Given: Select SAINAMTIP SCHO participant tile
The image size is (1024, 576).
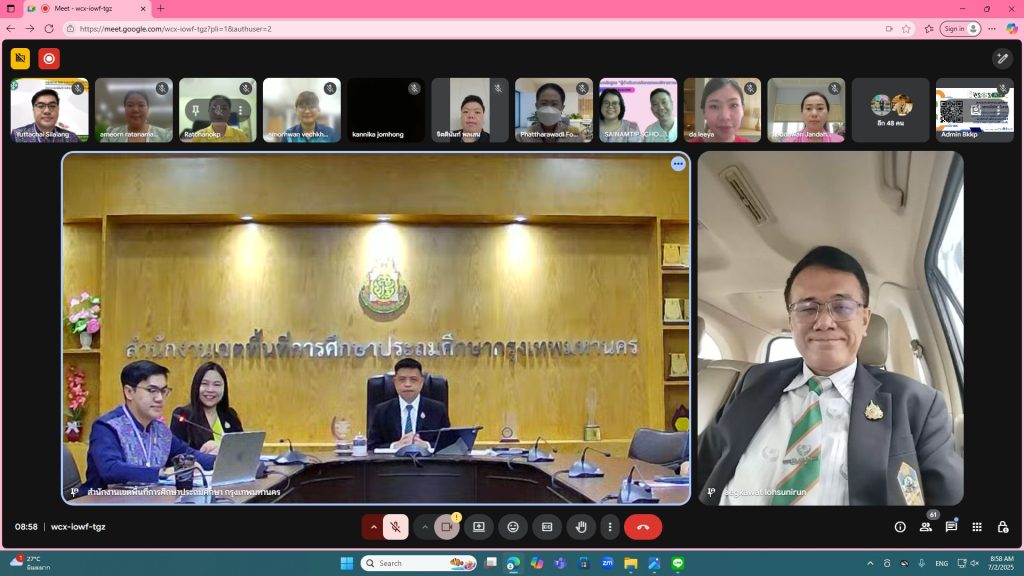Looking at the screenshot, I should (x=638, y=110).
